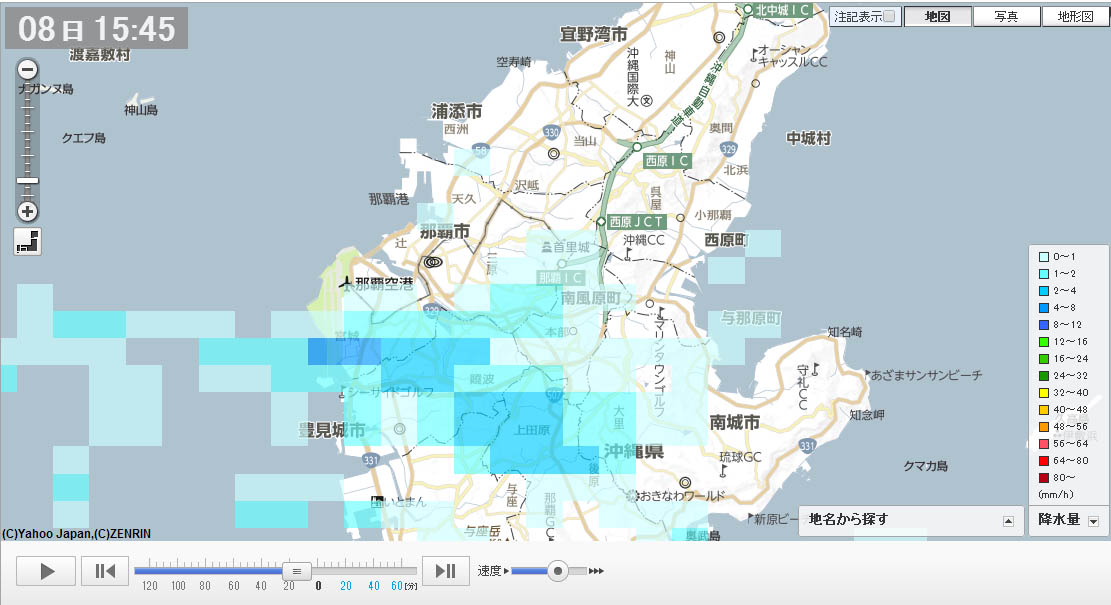Screen dimensions: 1111x605
Task: Enable the 注記表示 checkbox
Action: 889,17
